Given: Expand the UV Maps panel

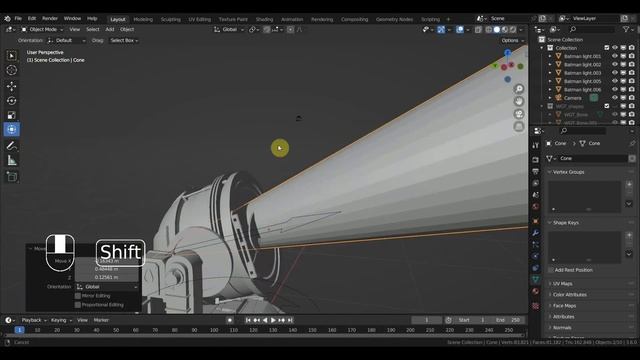Looking at the screenshot, I should 562,284.
